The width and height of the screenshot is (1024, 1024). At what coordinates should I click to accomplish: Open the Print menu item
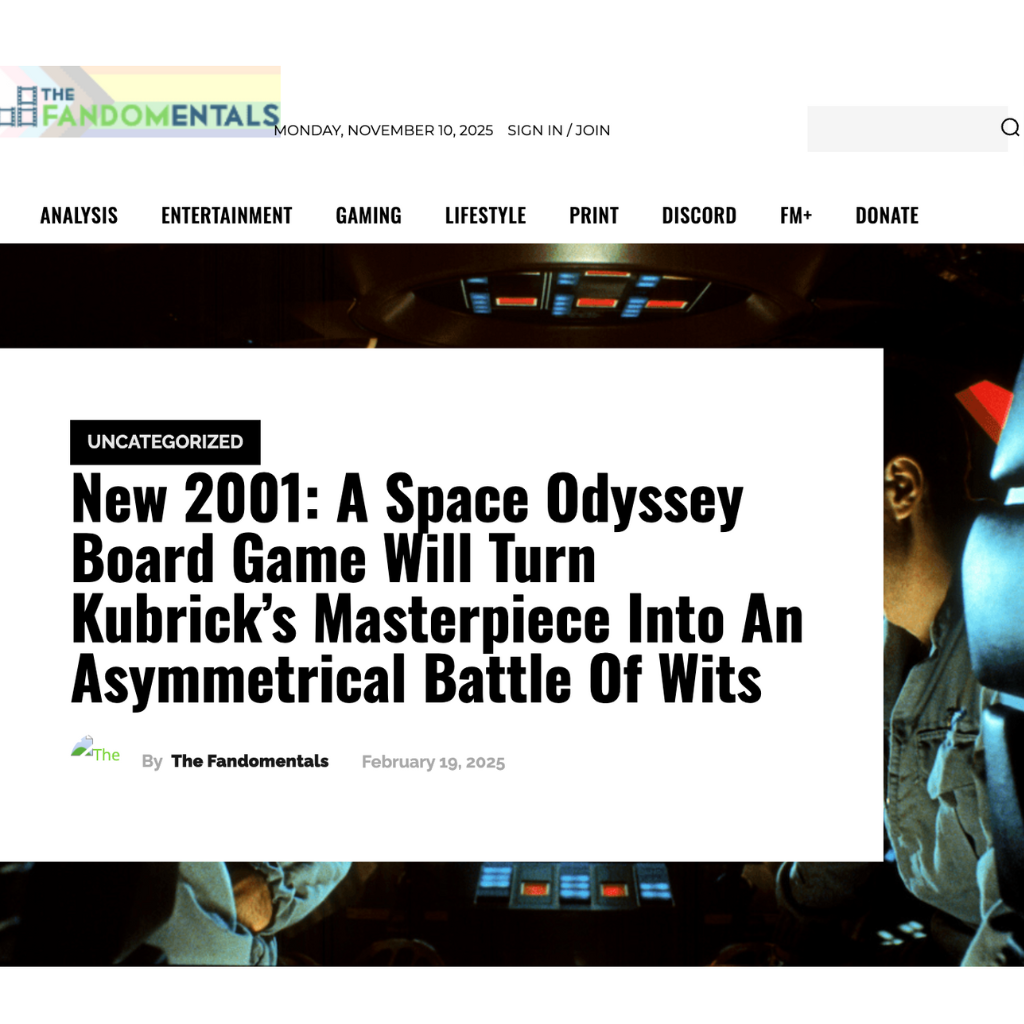(594, 215)
